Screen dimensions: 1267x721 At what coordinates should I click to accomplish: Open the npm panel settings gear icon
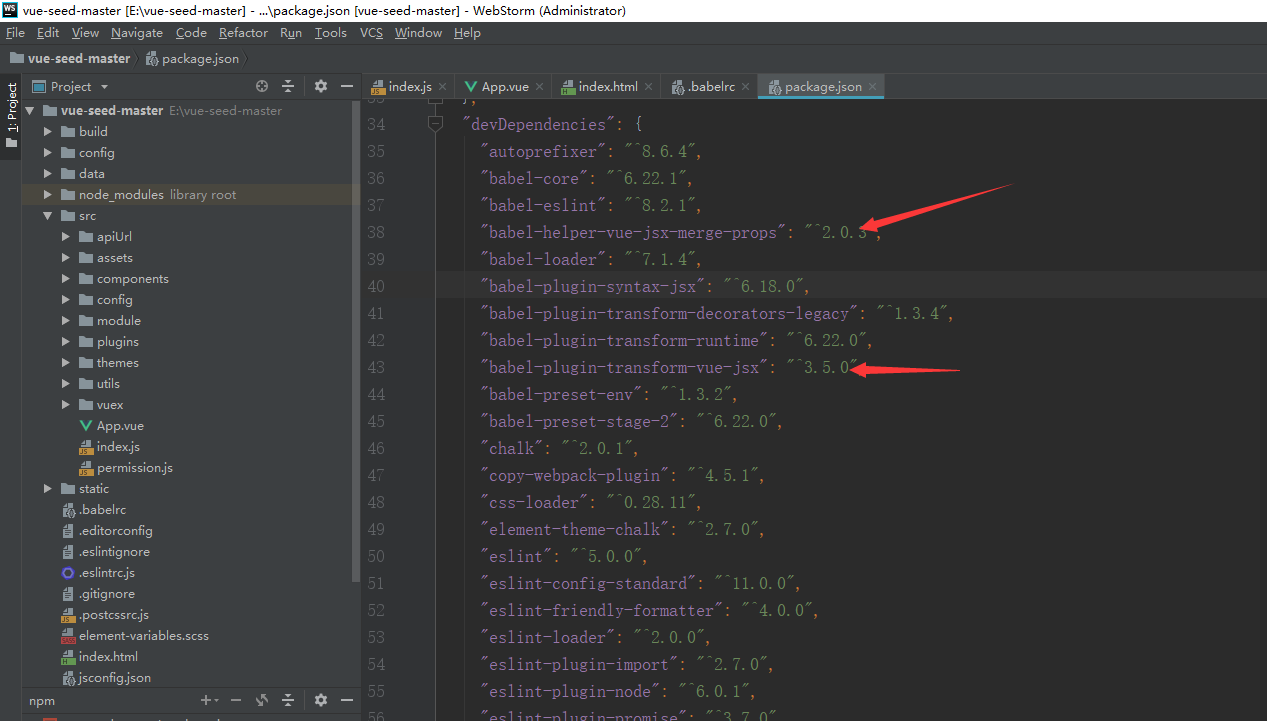tap(320, 700)
